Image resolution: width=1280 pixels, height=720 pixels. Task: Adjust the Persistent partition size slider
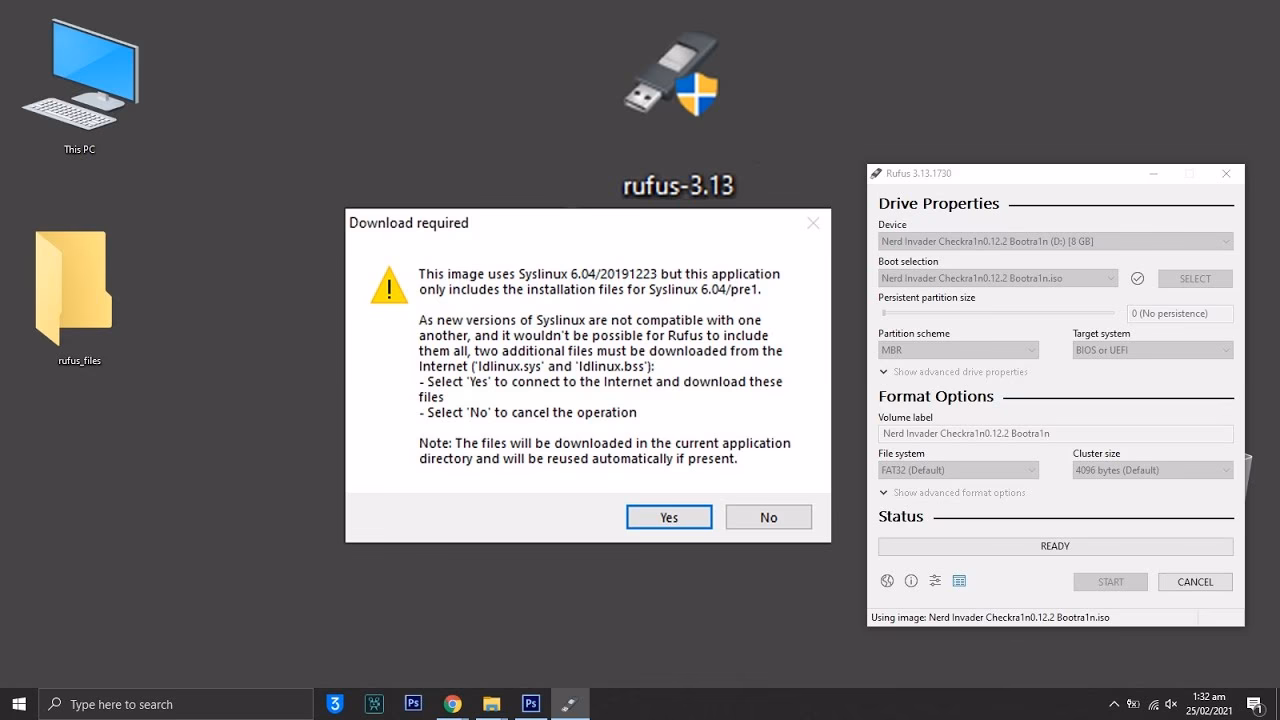pos(996,313)
